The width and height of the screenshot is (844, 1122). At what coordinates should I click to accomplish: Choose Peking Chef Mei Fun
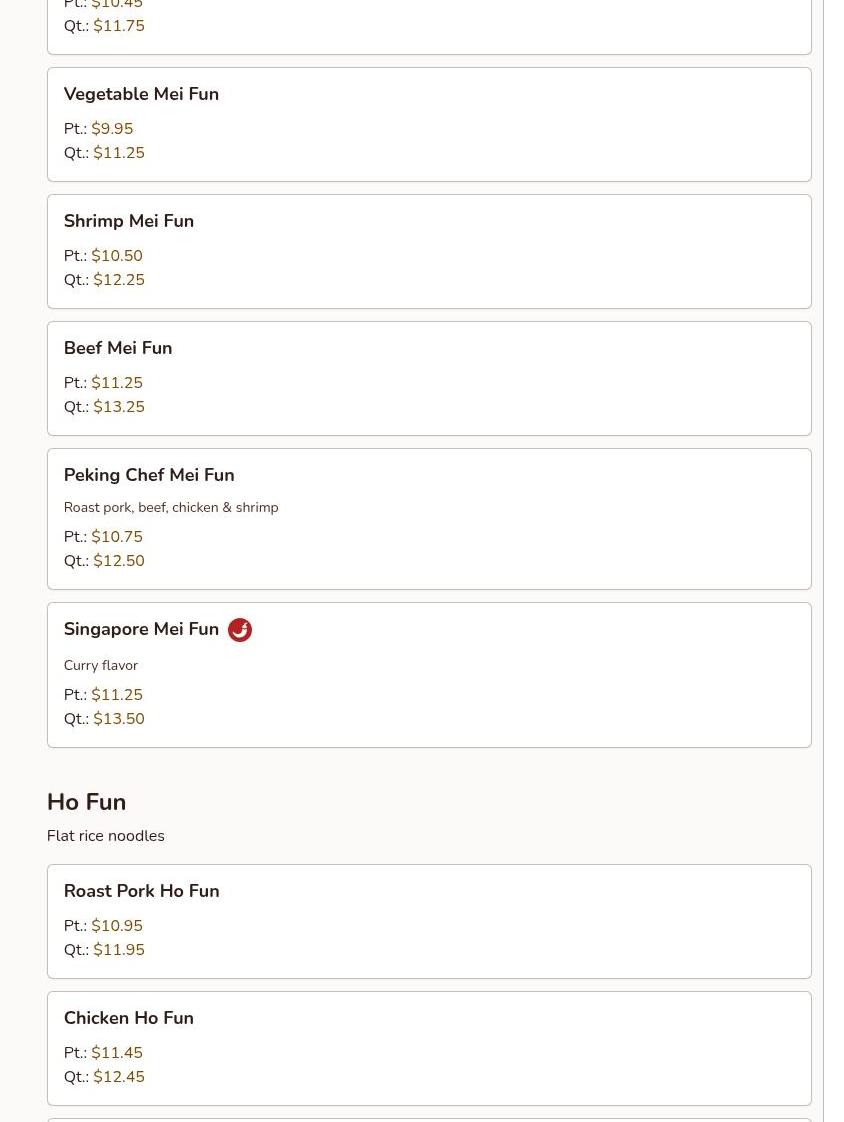[149, 475]
